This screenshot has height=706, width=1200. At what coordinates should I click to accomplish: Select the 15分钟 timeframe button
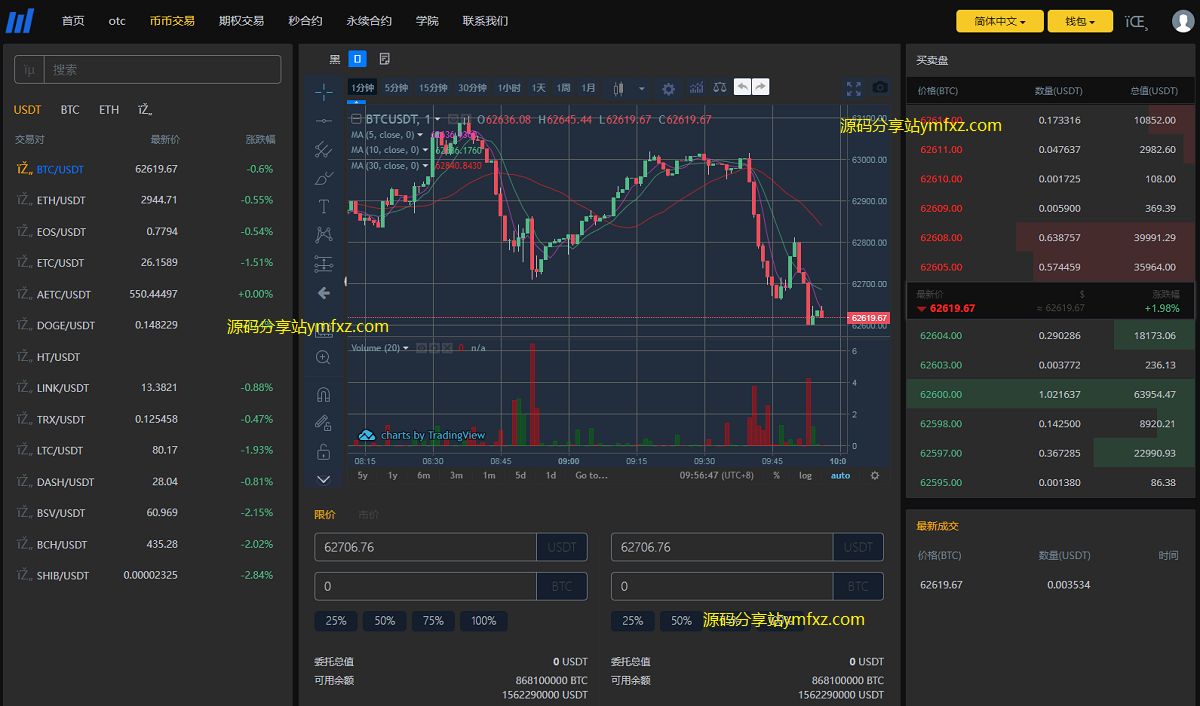click(433, 88)
